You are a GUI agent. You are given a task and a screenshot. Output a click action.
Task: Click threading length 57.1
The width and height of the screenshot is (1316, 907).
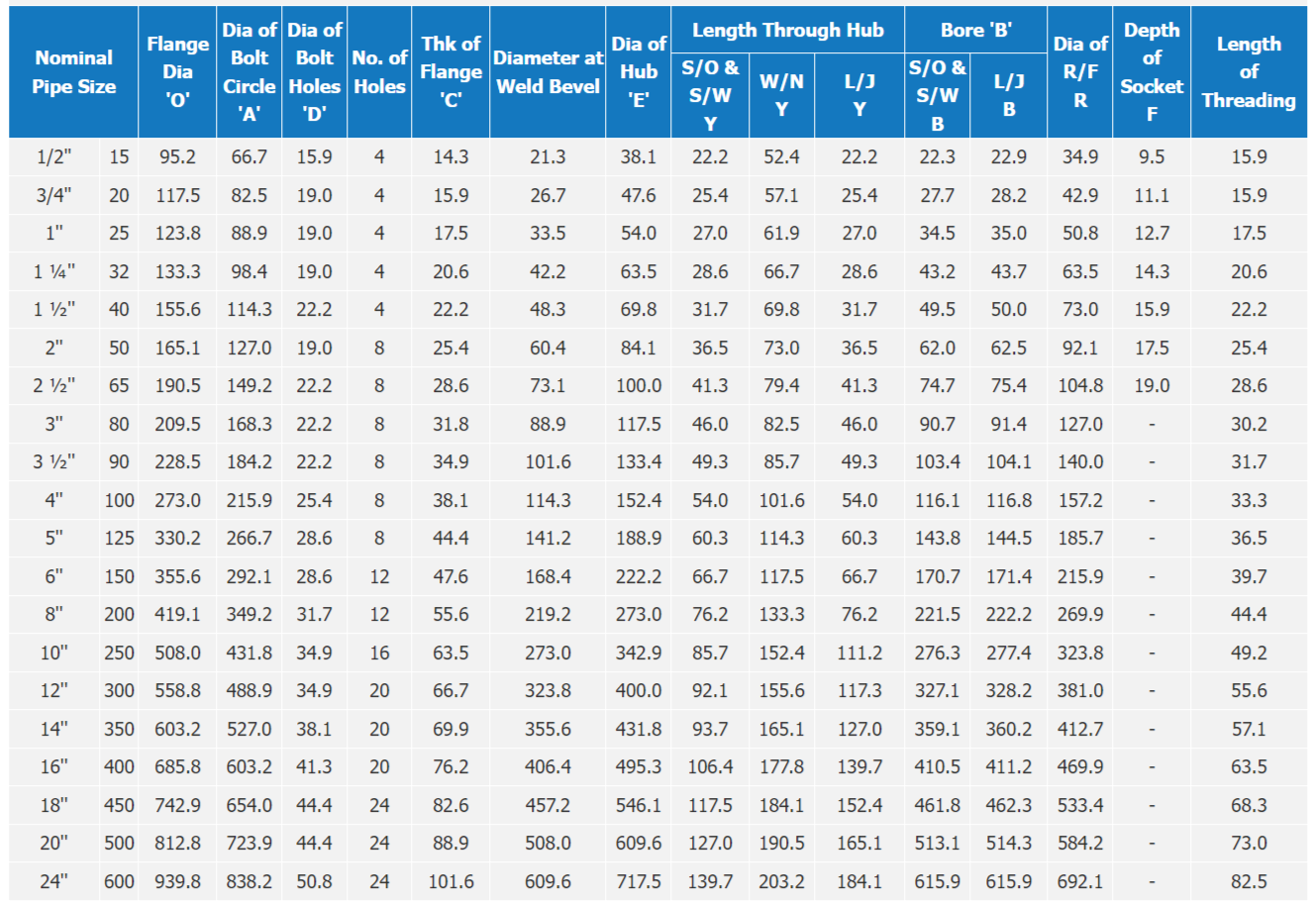click(1249, 730)
